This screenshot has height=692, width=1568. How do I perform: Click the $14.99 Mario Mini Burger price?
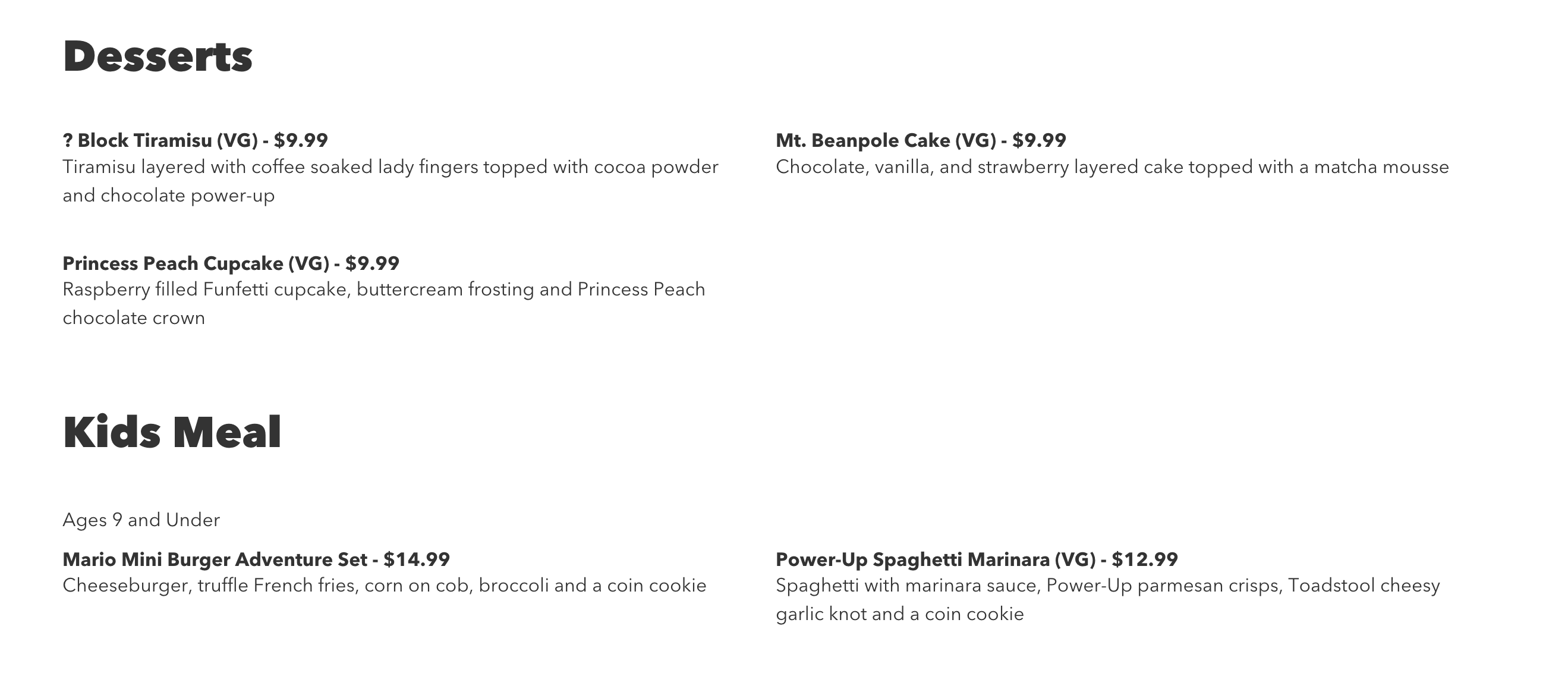tap(416, 559)
